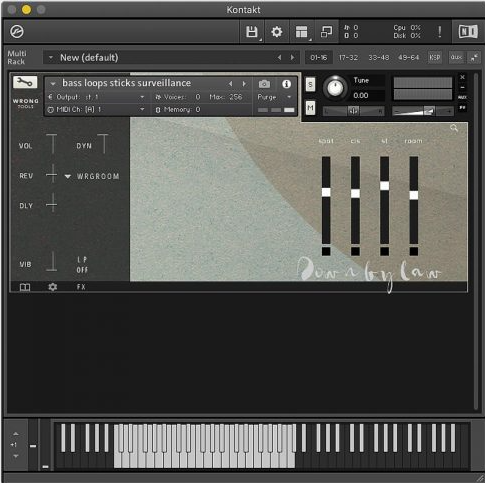Click the instrument volume slider
Viewport: 485px width, 483px height.
point(423,111)
